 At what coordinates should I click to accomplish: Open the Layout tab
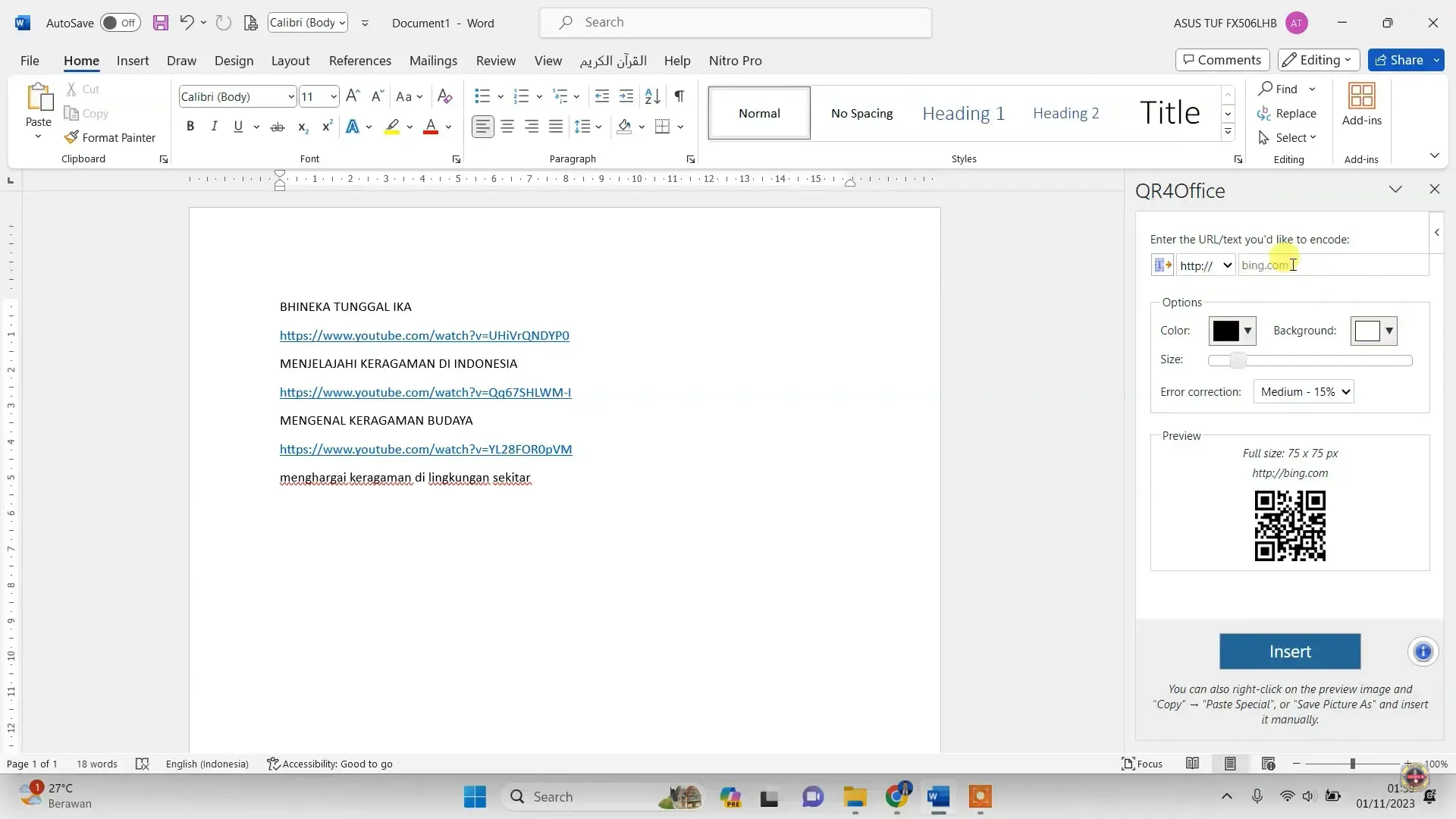point(290,61)
